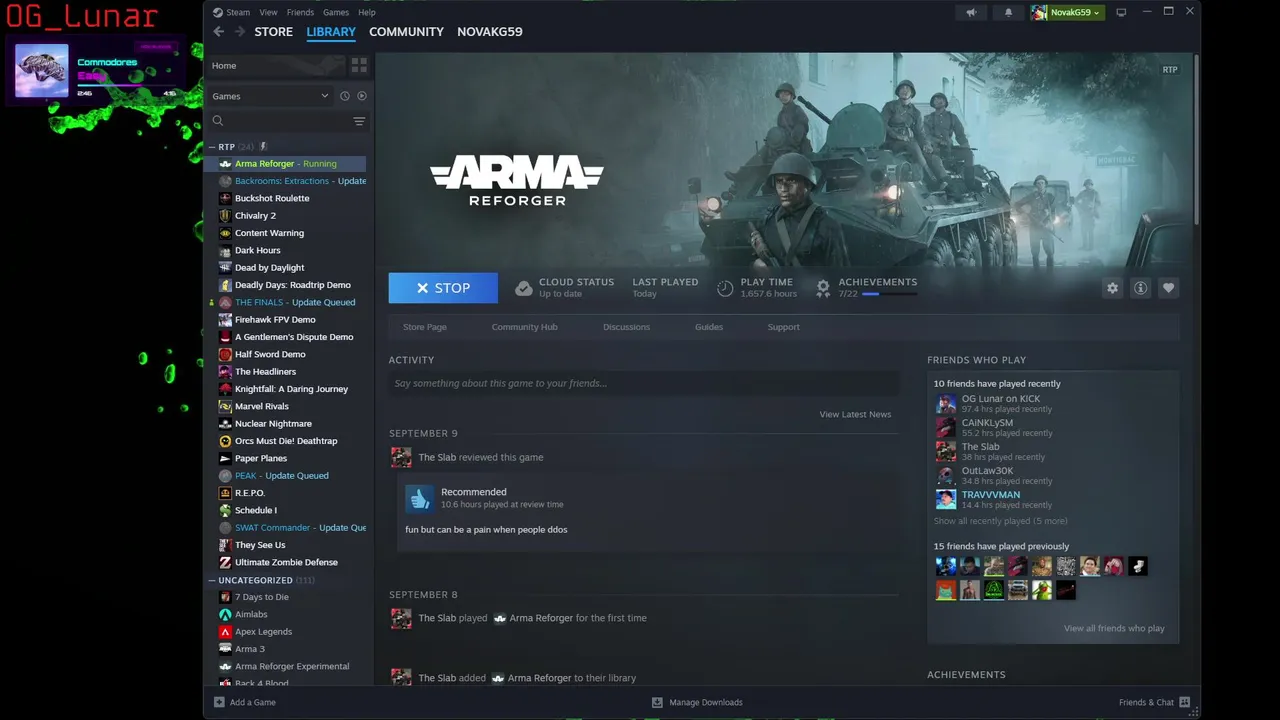1280x720 pixels.
Task: Click the cloud status icon
Action: pyautogui.click(x=523, y=288)
